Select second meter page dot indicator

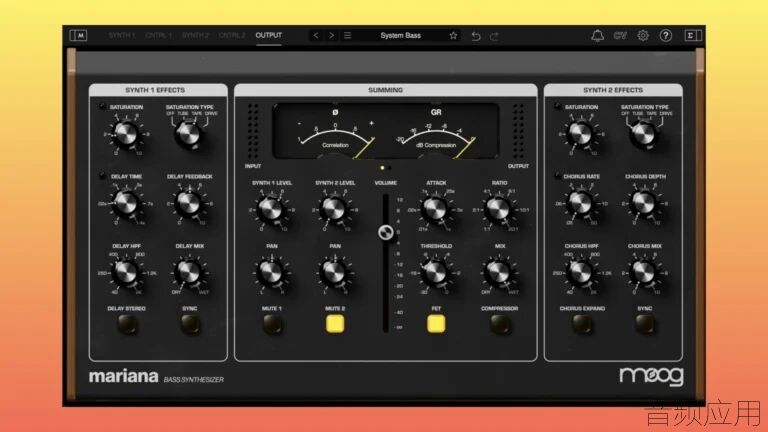coord(389,168)
